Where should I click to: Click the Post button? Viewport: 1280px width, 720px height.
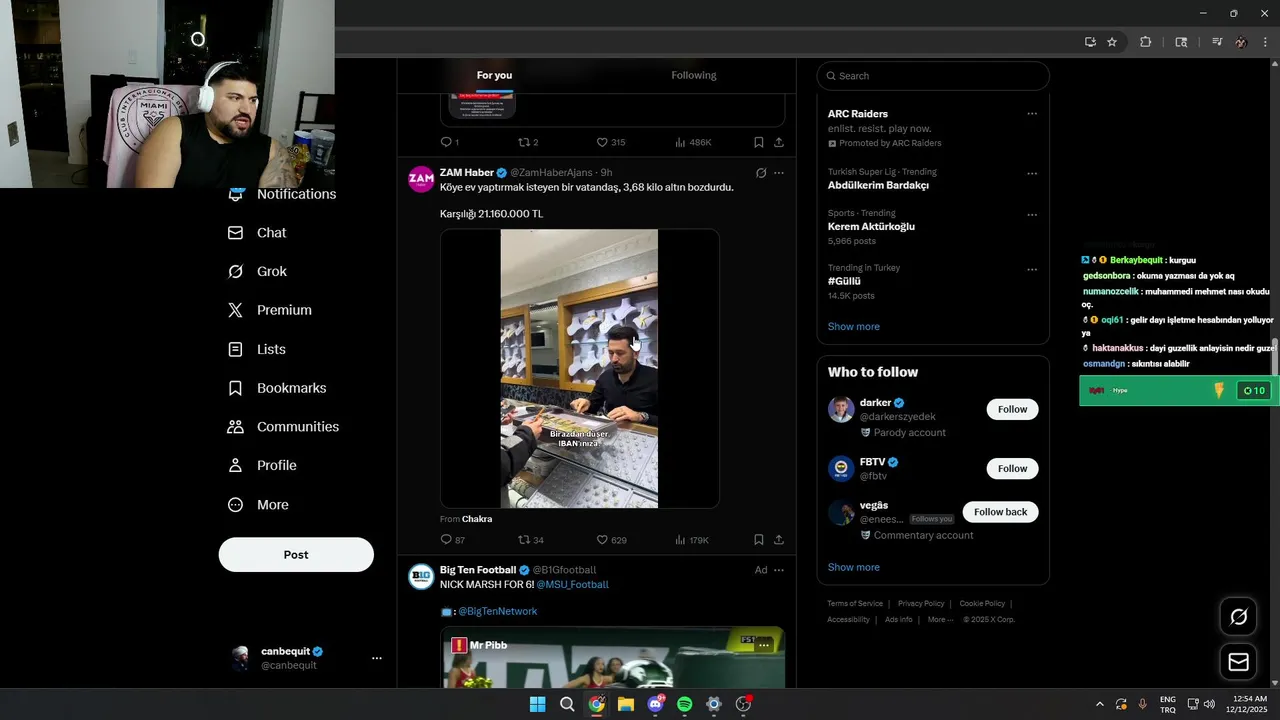296,555
